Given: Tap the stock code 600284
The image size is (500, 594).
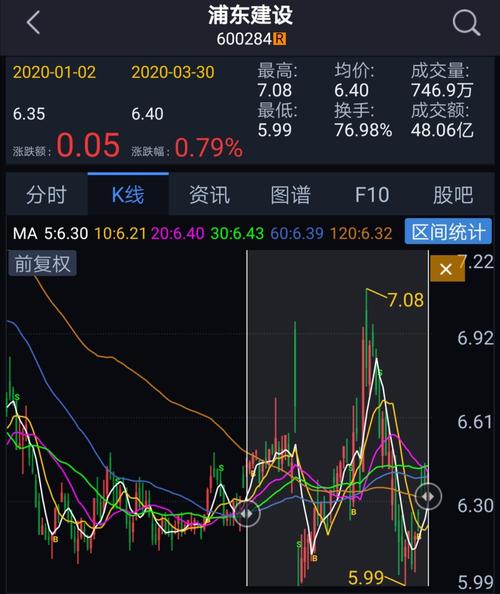Looking at the screenshot, I should tap(244, 39).
